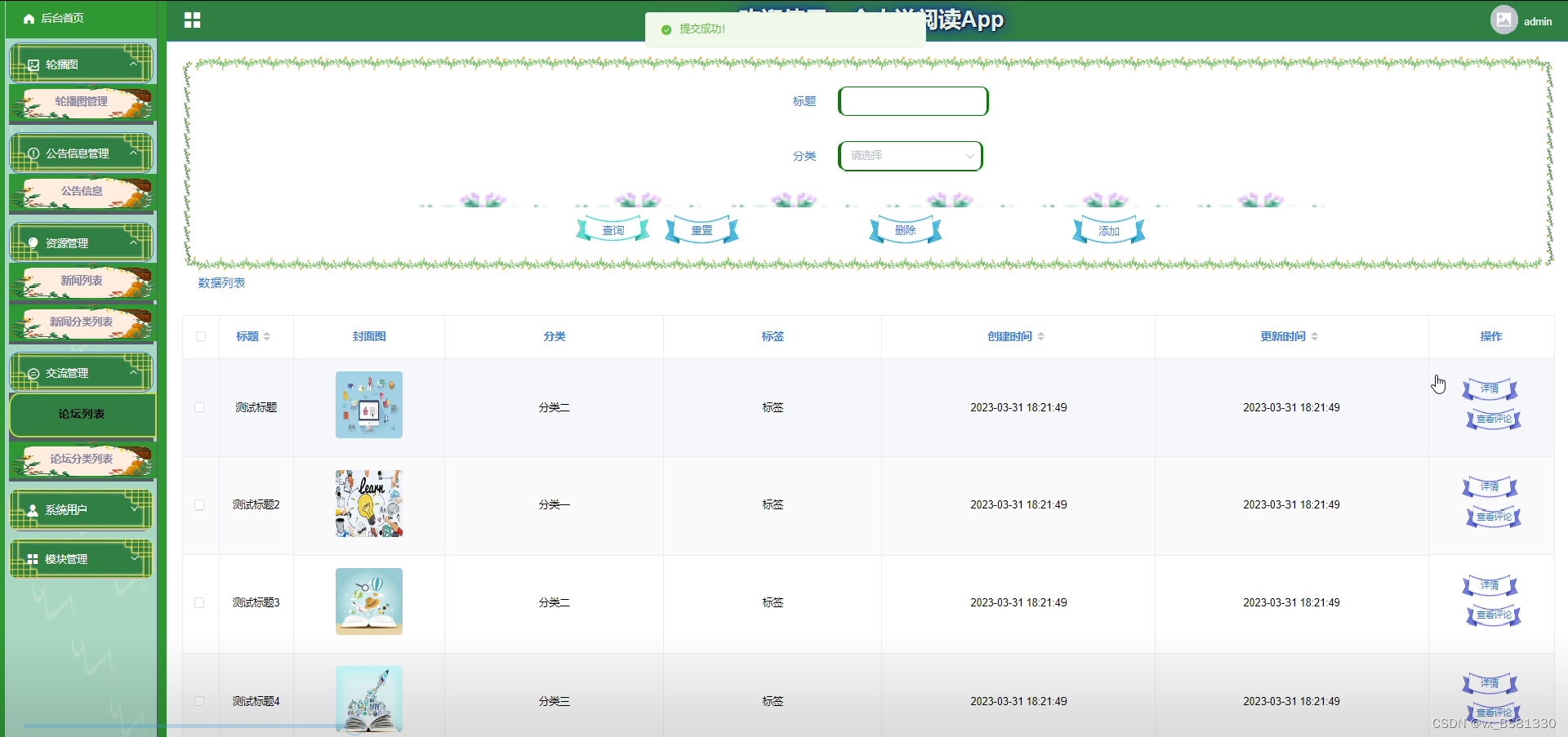The image size is (1568, 737).
Task: Sort by 标题 column arrows
Action: [267, 336]
